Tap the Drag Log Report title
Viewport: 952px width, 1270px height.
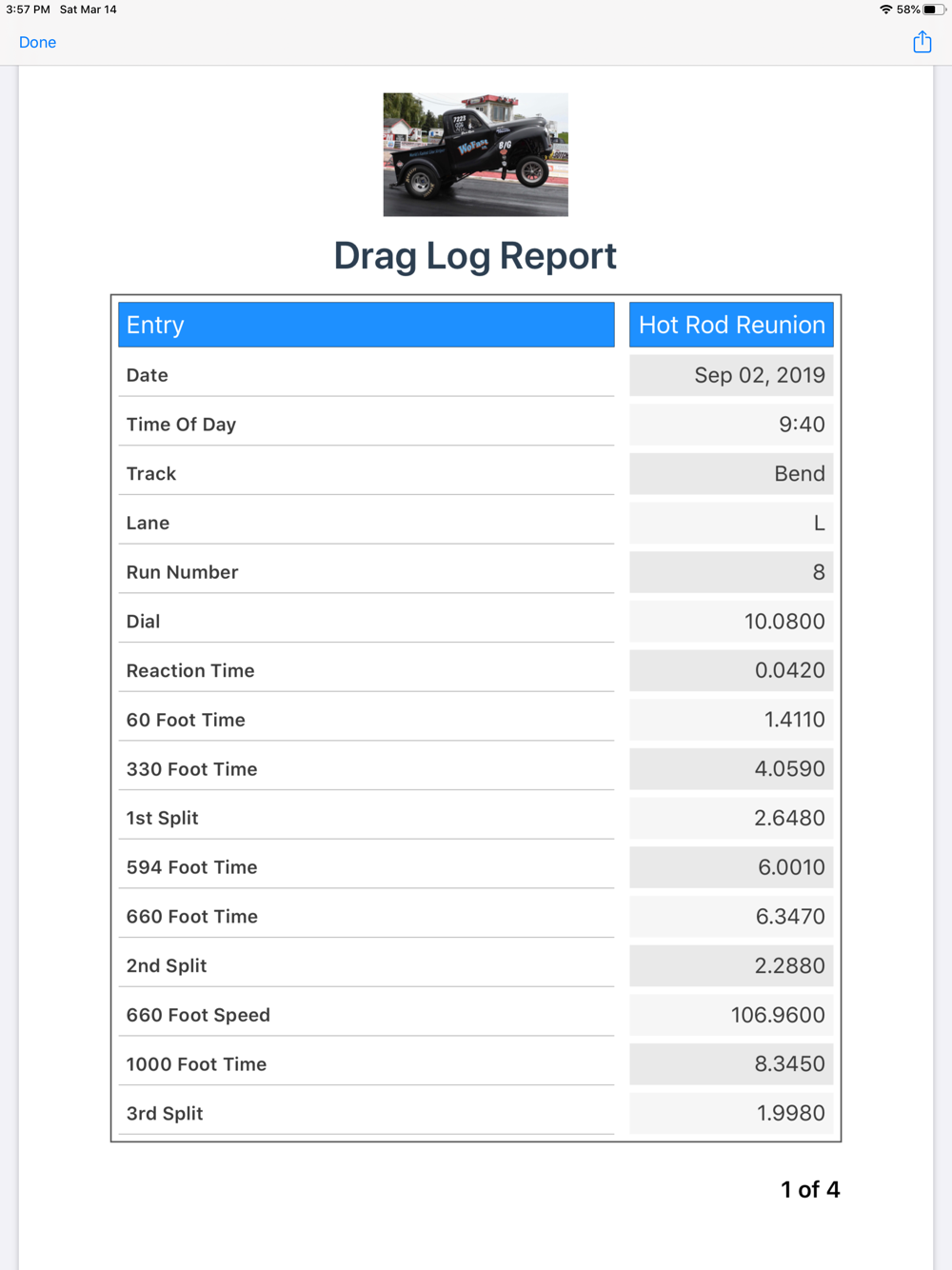tap(475, 256)
